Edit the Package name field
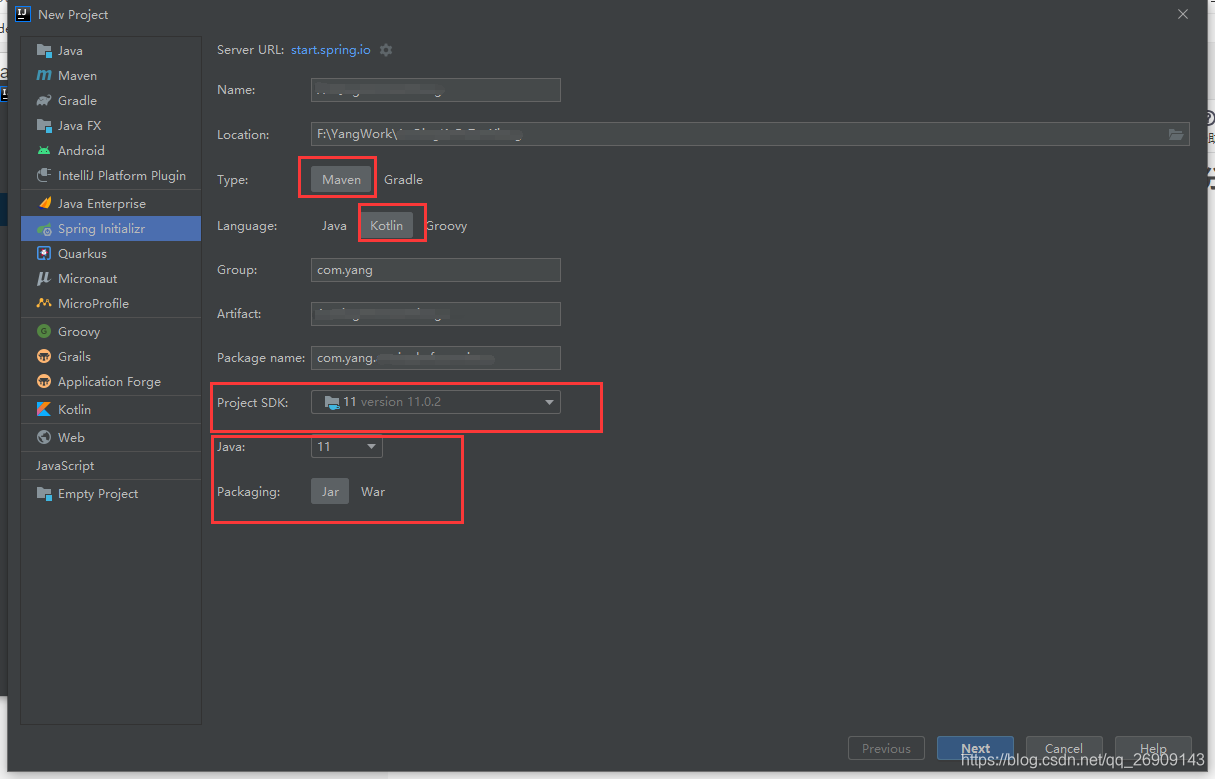Image resolution: width=1215 pixels, height=779 pixels. (436, 358)
